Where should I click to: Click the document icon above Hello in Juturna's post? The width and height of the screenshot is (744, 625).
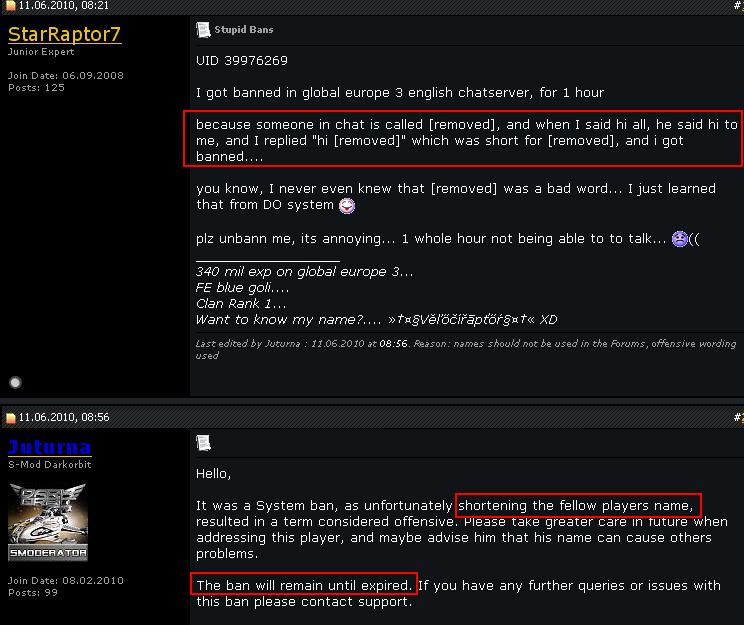tap(203, 443)
